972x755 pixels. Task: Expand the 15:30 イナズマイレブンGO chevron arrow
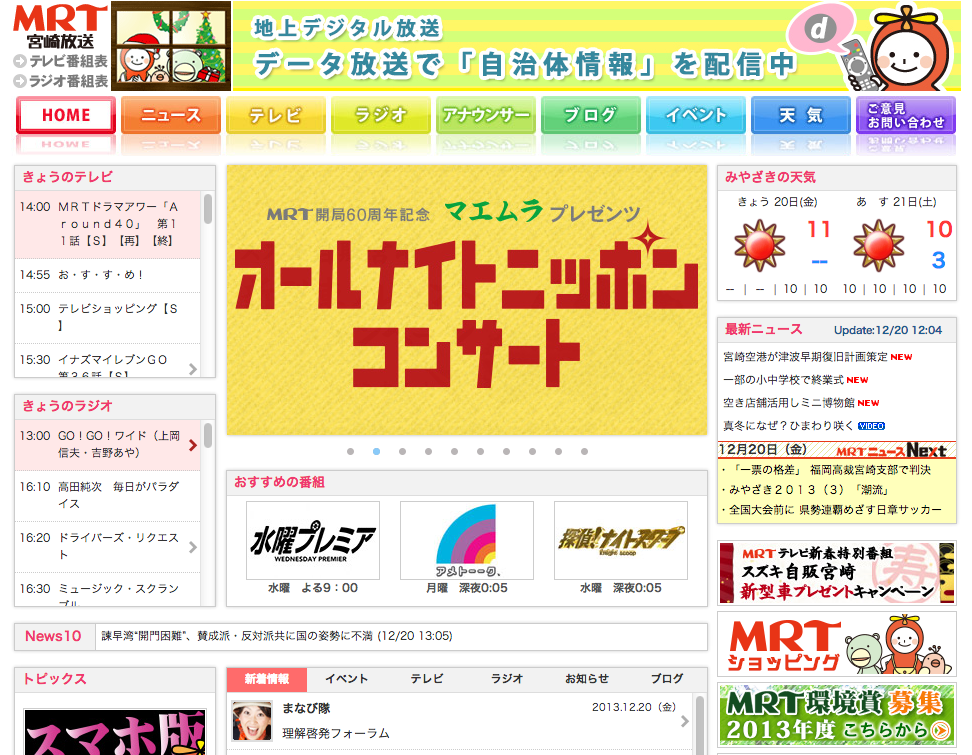(193, 369)
